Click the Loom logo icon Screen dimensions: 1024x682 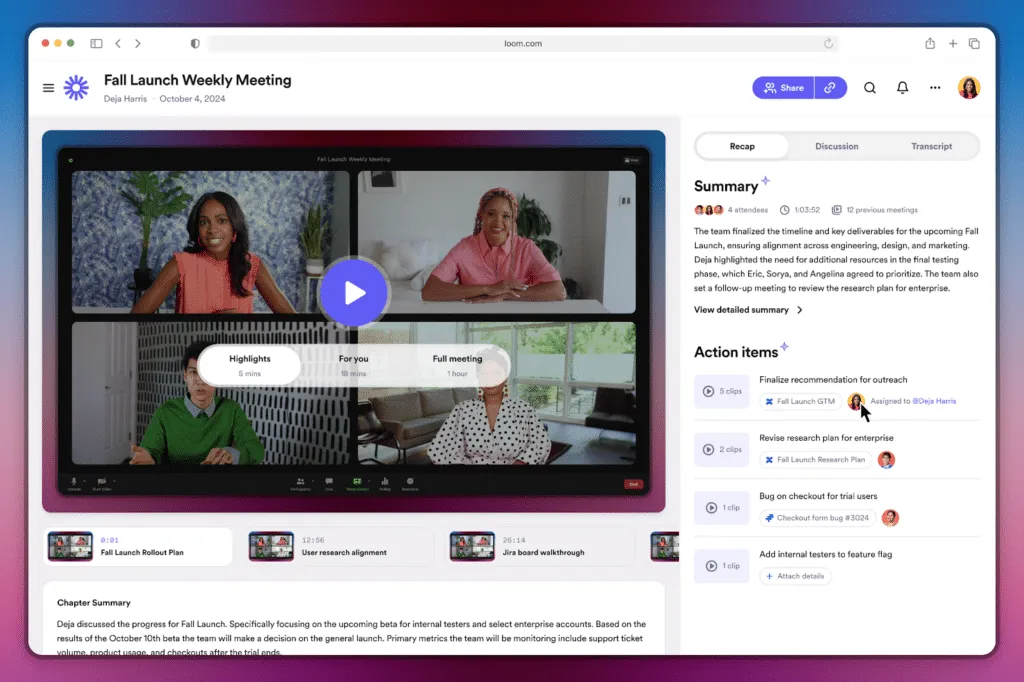pyautogui.click(x=76, y=88)
